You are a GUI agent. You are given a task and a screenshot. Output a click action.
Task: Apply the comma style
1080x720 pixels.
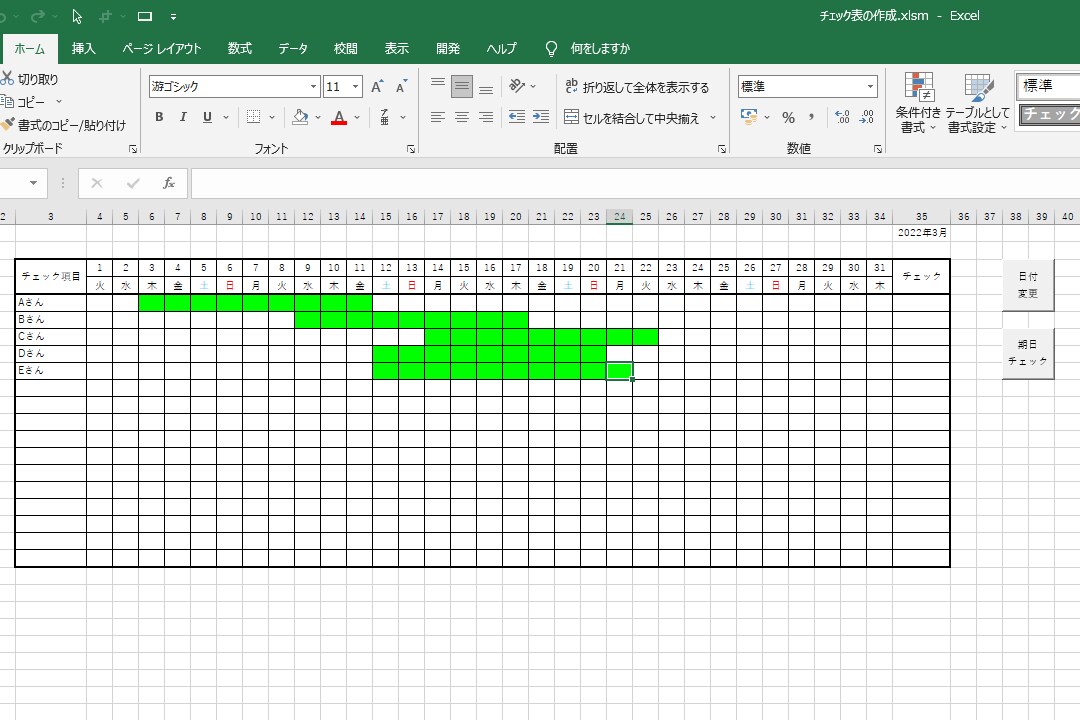811,116
